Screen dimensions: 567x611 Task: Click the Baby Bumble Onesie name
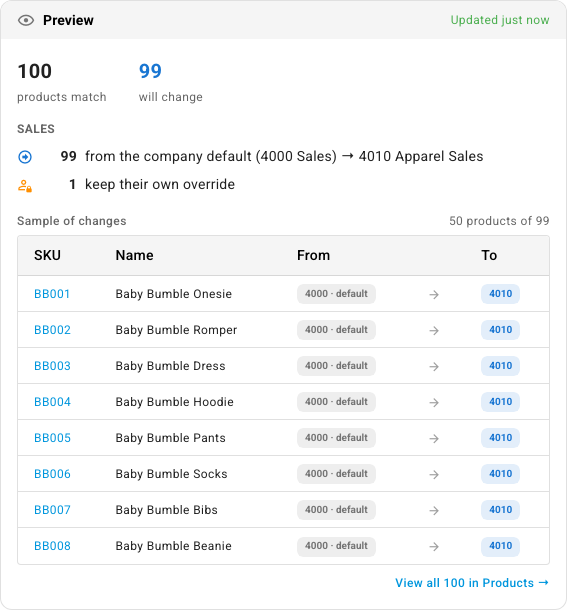173,294
